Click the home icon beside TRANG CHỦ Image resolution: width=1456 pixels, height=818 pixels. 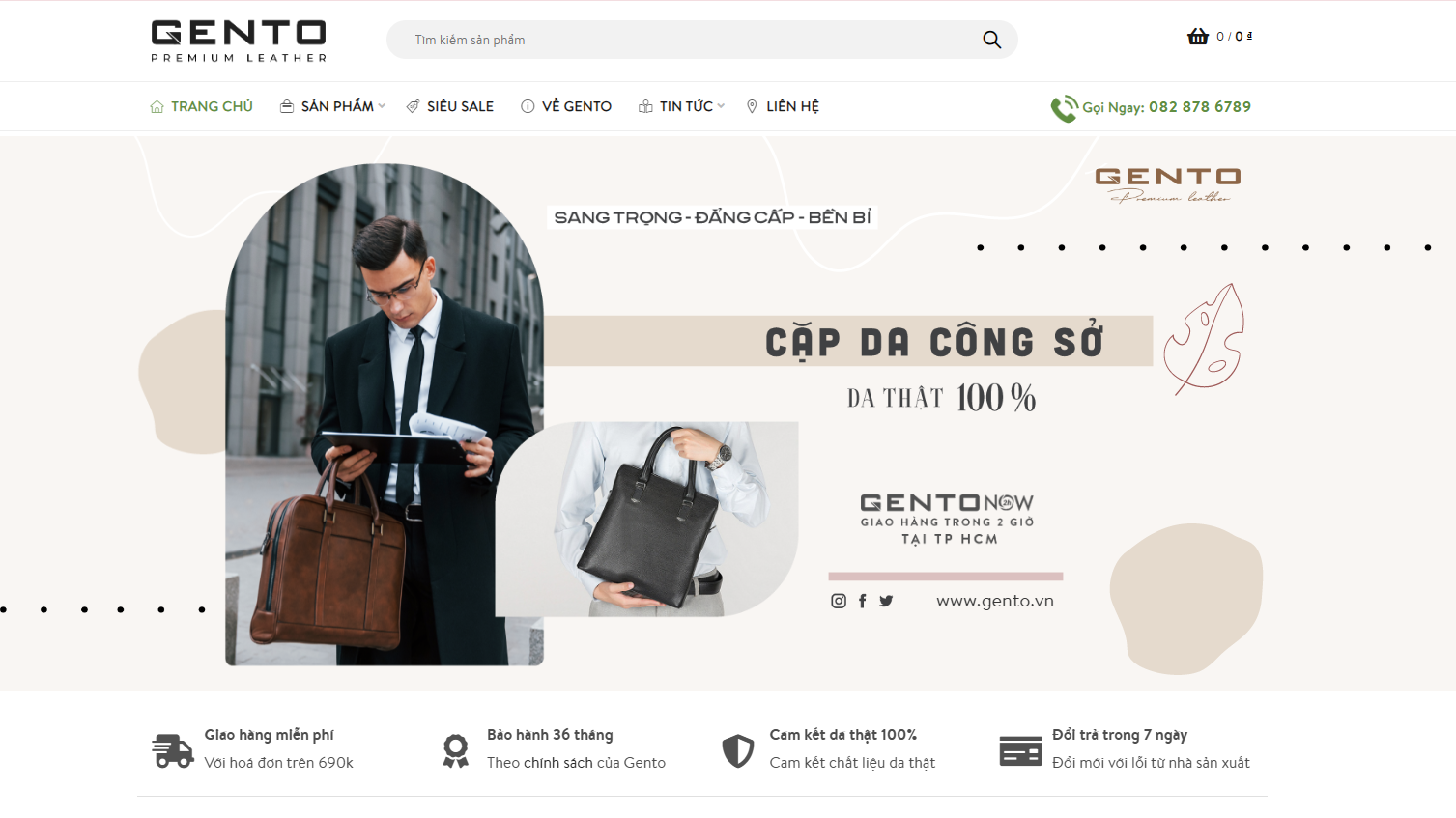coord(157,107)
